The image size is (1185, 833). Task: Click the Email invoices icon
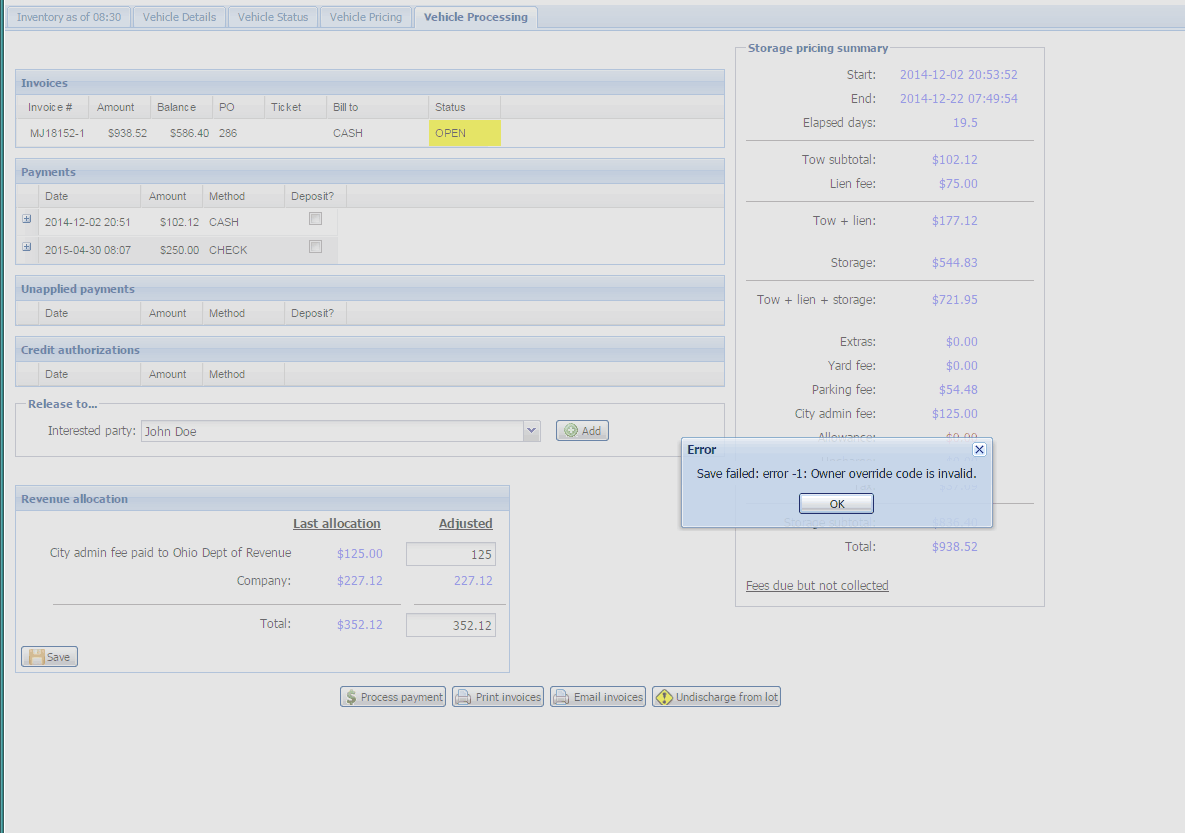[562, 697]
